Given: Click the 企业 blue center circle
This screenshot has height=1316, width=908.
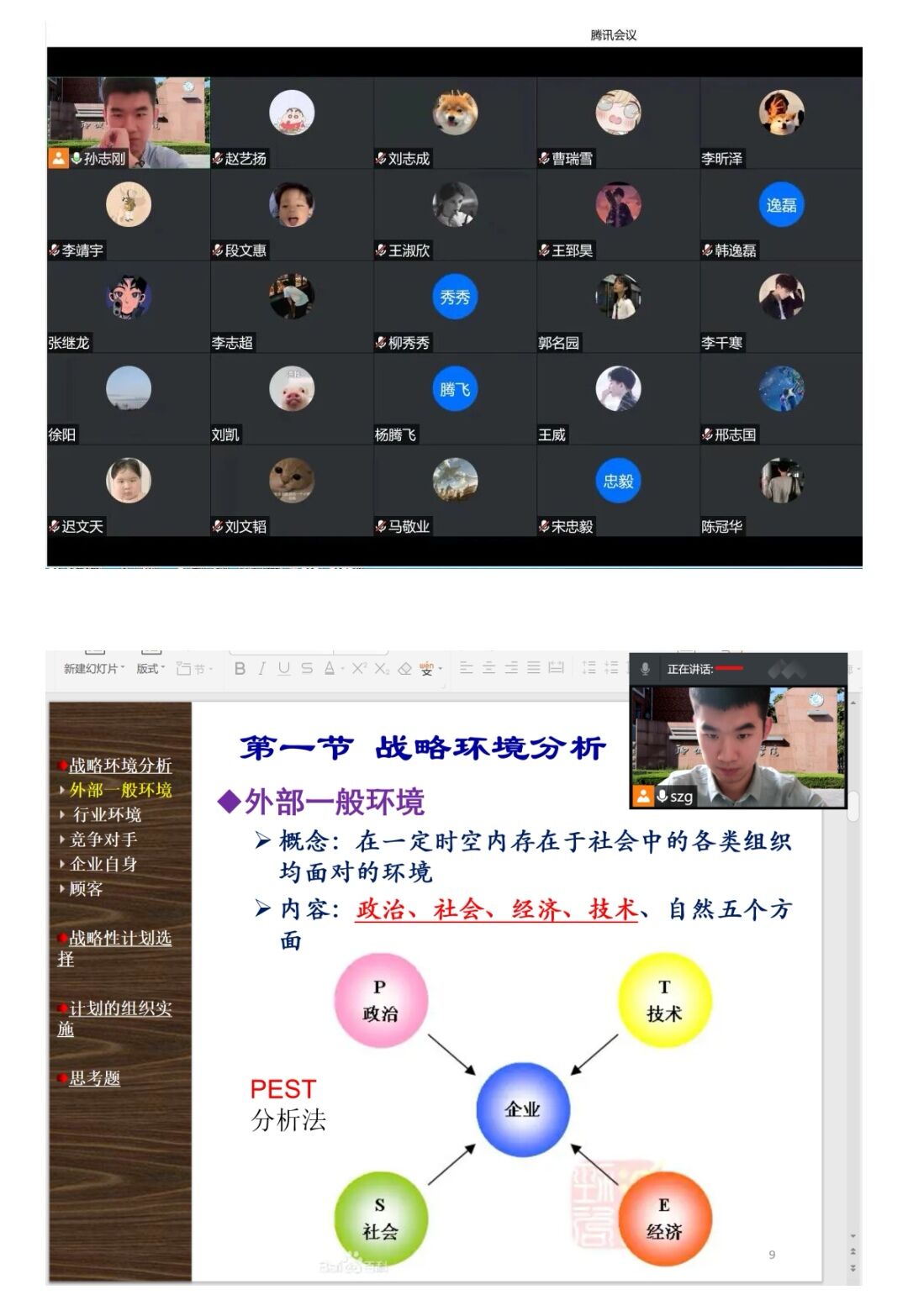Looking at the screenshot, I should [x=523, y=1109].
